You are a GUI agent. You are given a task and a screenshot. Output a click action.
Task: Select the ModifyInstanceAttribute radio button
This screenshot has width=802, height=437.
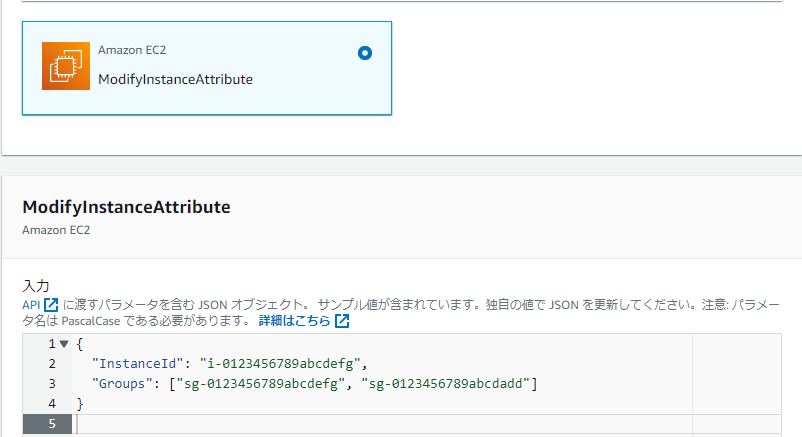coord(365,53)
